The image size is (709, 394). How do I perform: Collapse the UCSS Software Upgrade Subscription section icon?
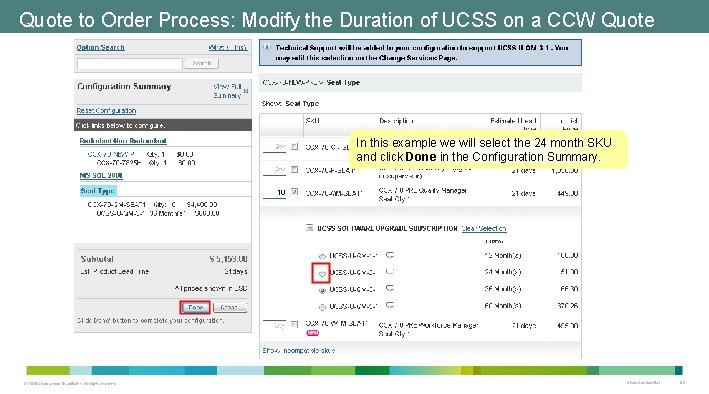[x=309, y=228]
